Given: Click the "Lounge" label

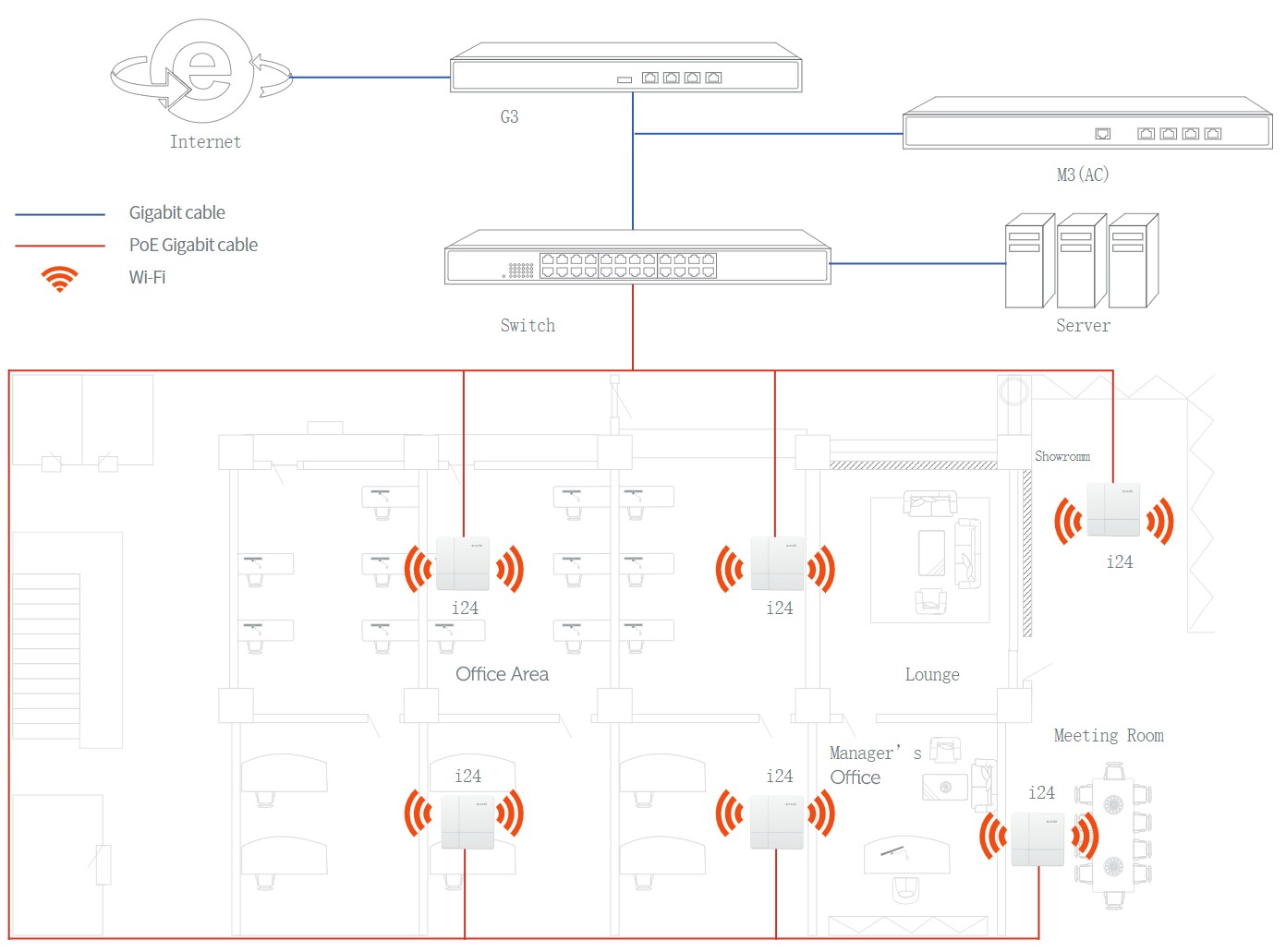Looking at the screenshot, I should (x=932, y=676).
